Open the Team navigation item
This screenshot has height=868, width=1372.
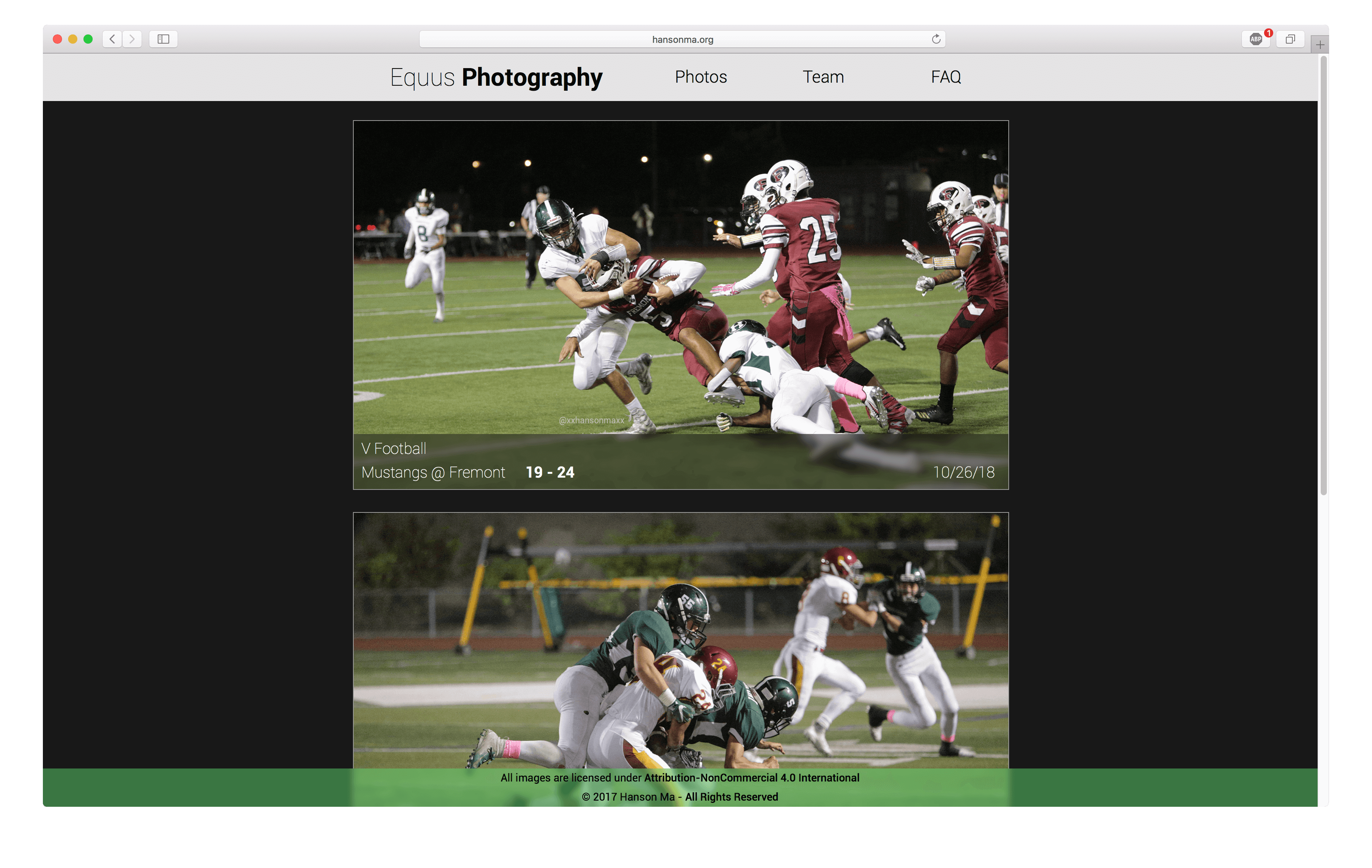pos(823,77)
